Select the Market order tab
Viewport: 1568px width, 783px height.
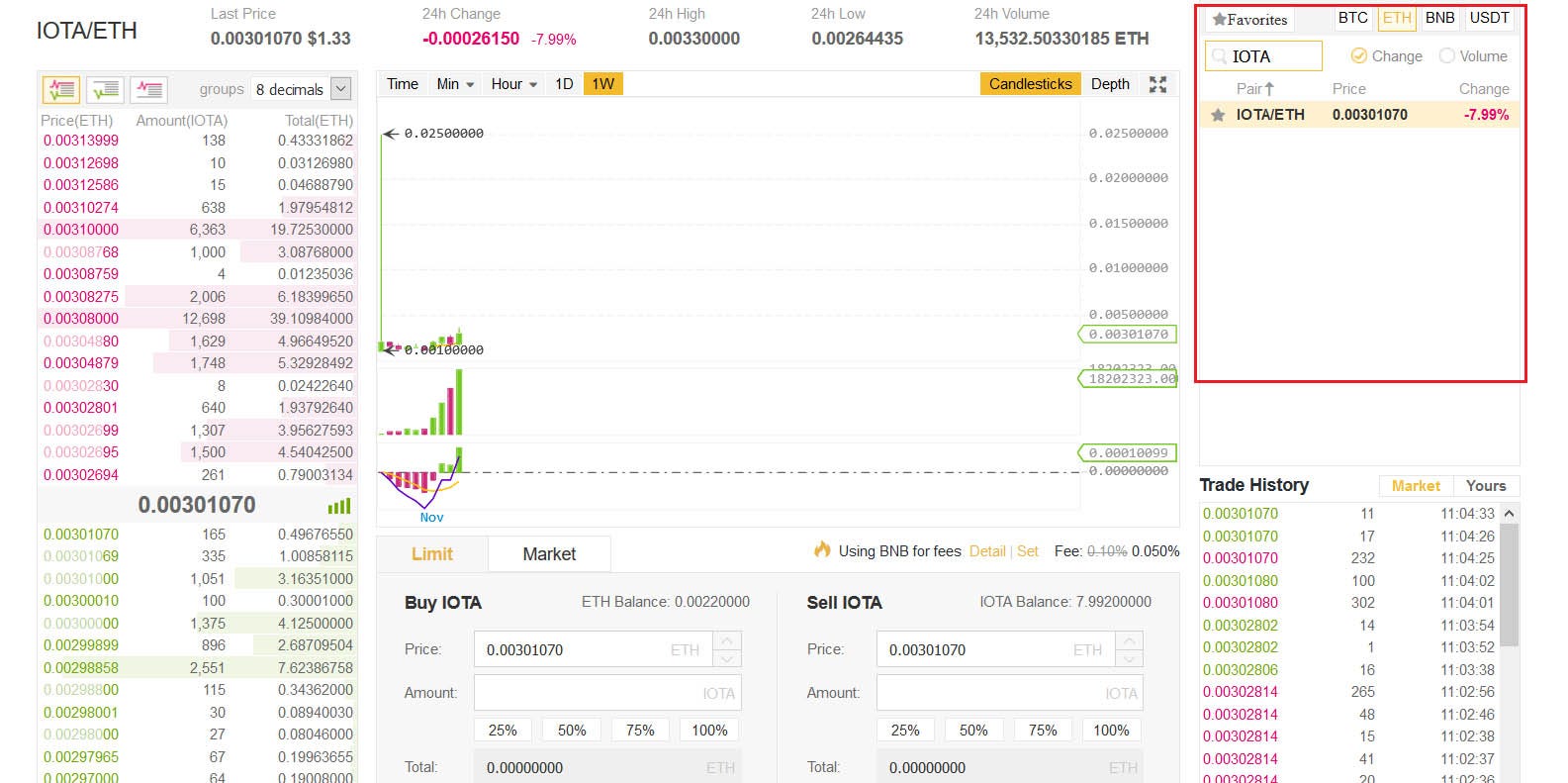[x=549, y=554]
